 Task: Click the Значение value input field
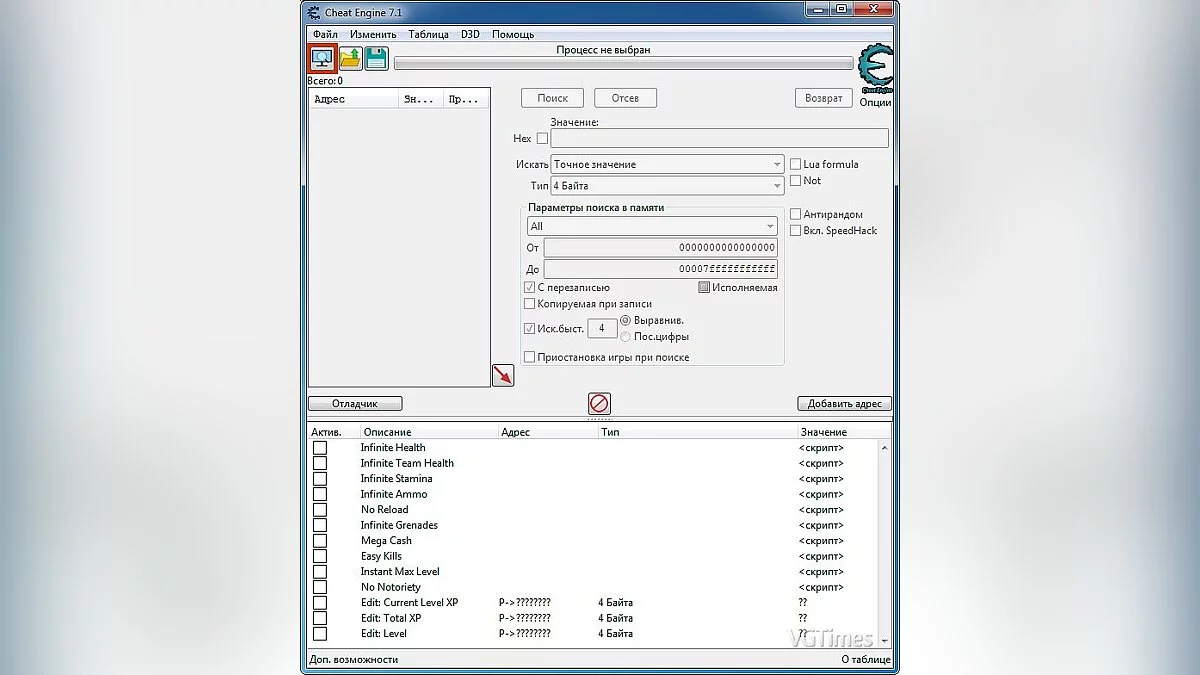(719, 139)
